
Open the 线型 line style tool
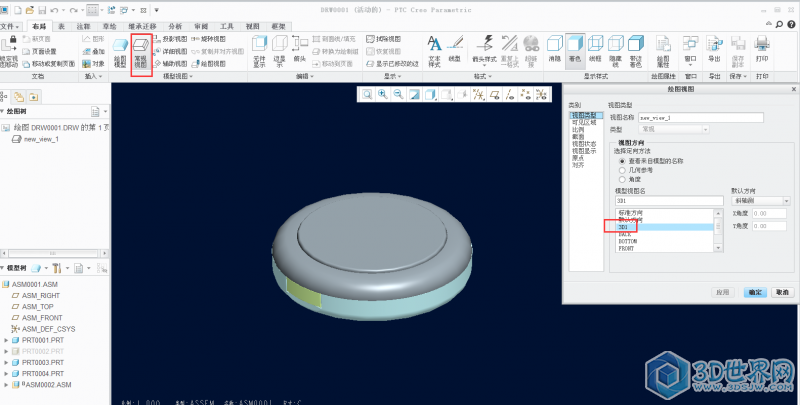tap(454, 50)
